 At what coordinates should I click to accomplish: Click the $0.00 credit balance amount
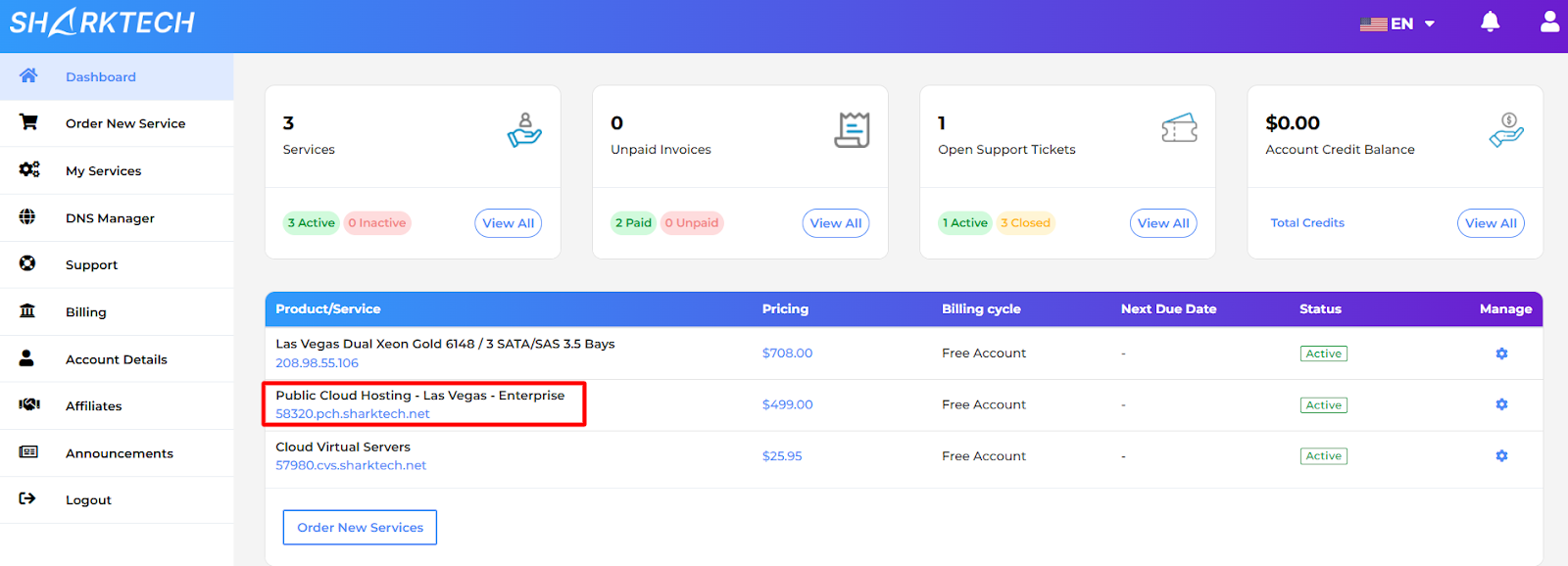(x=1293, y=123)
